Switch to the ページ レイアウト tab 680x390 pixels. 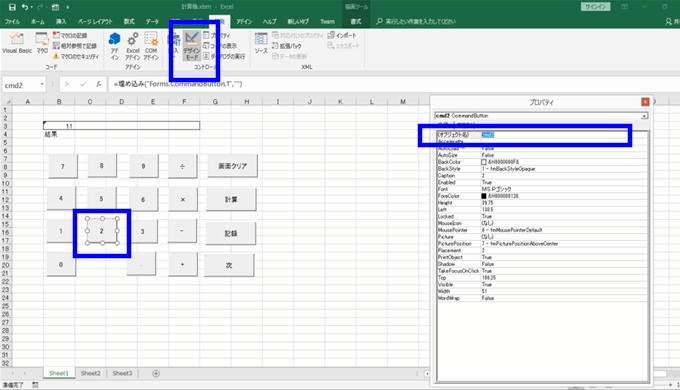pos(95,21)
